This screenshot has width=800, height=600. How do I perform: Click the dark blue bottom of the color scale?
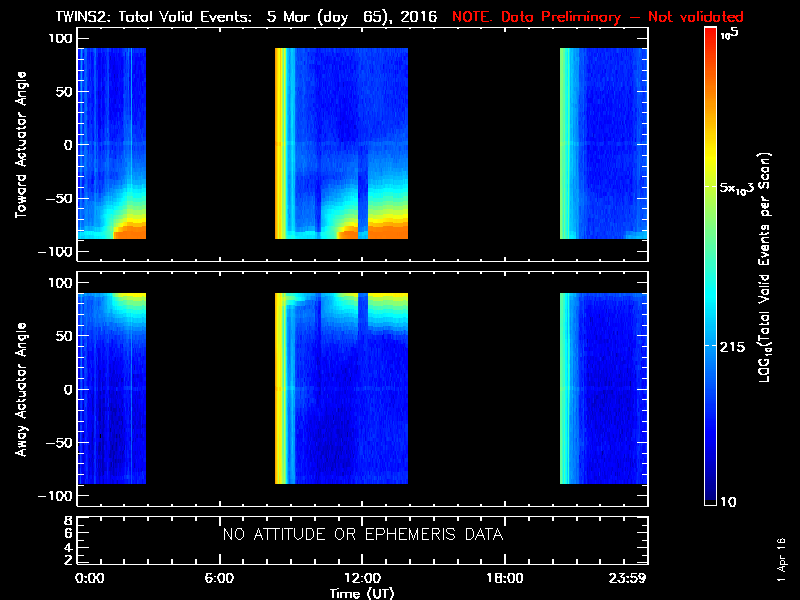point(710,485)
